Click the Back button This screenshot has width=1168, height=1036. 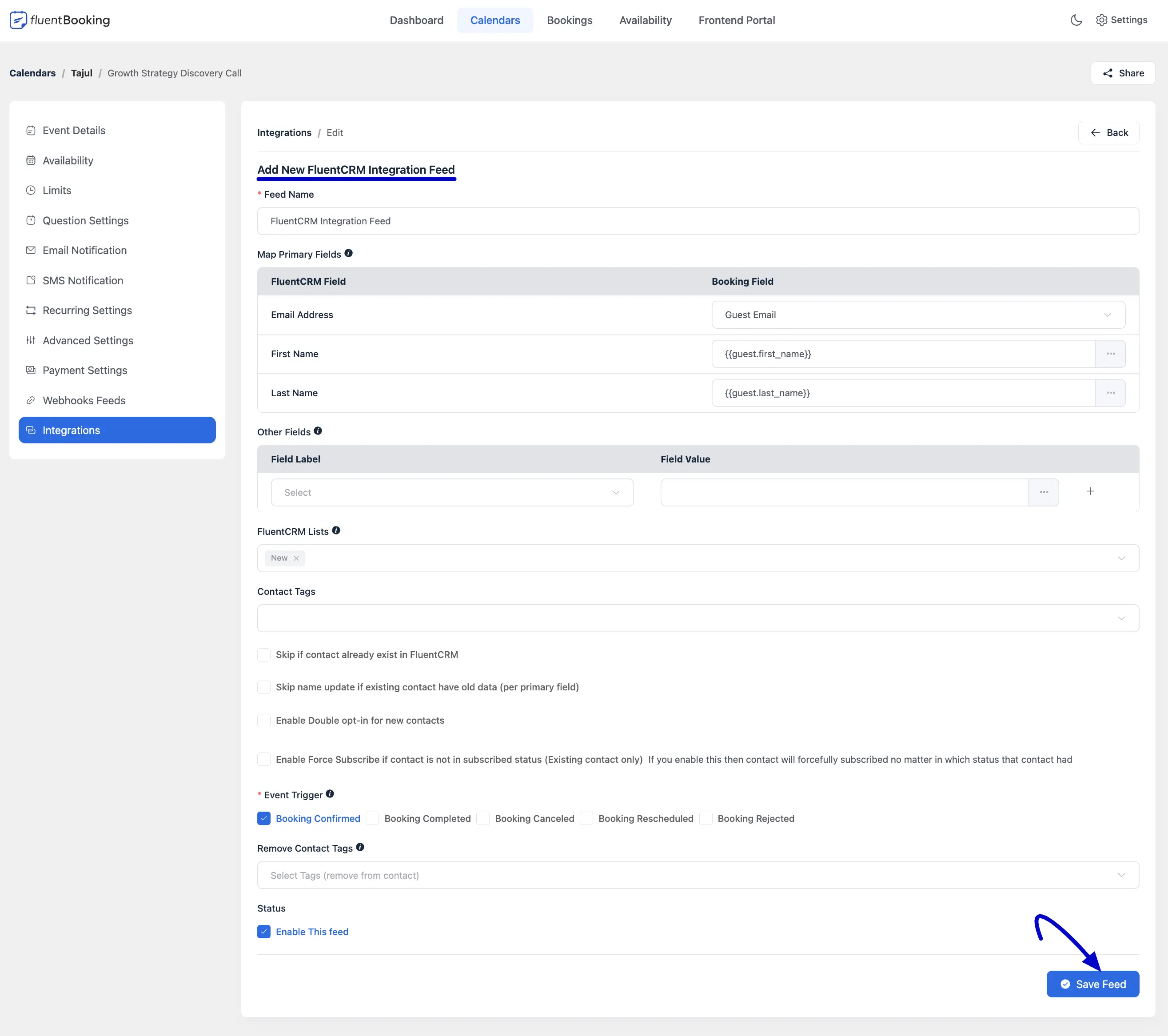click(x=1108, y=132)
